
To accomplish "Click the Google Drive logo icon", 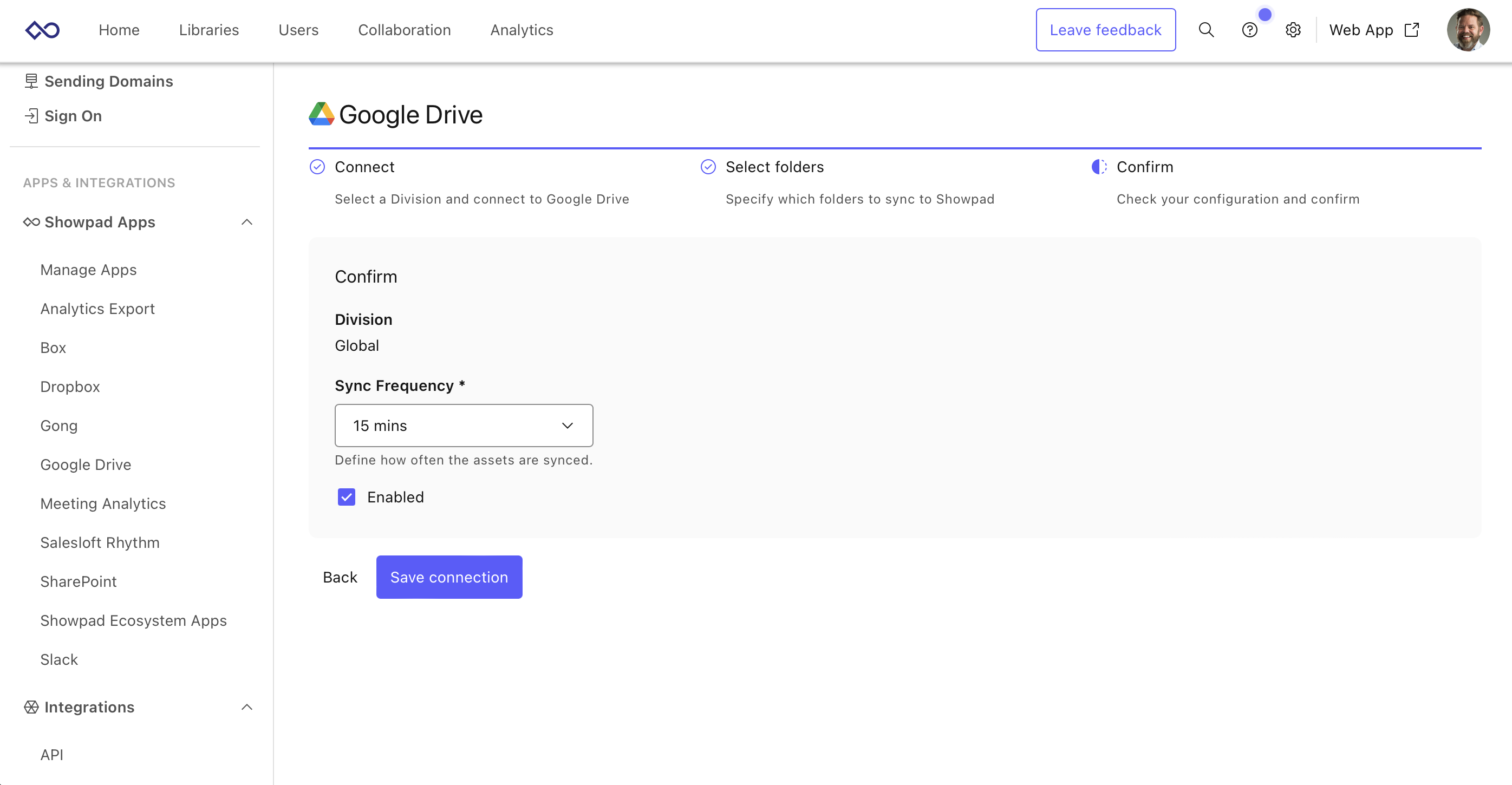I will pyautogui.click(x=322, y=114).
